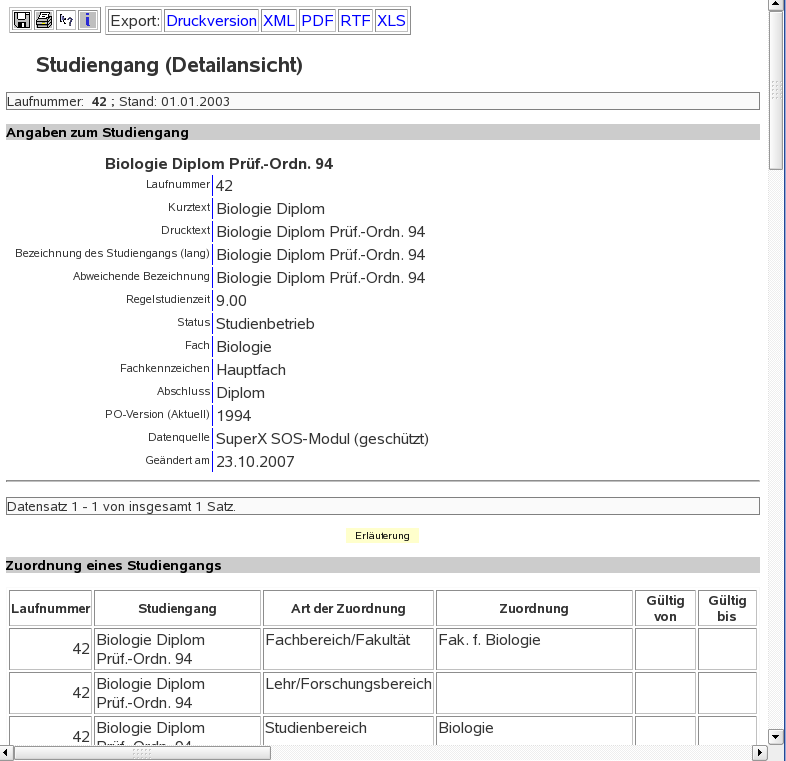Viewport: 786px width, 761px height.
Task: Open the Druckversion export link
Action: 212,21
